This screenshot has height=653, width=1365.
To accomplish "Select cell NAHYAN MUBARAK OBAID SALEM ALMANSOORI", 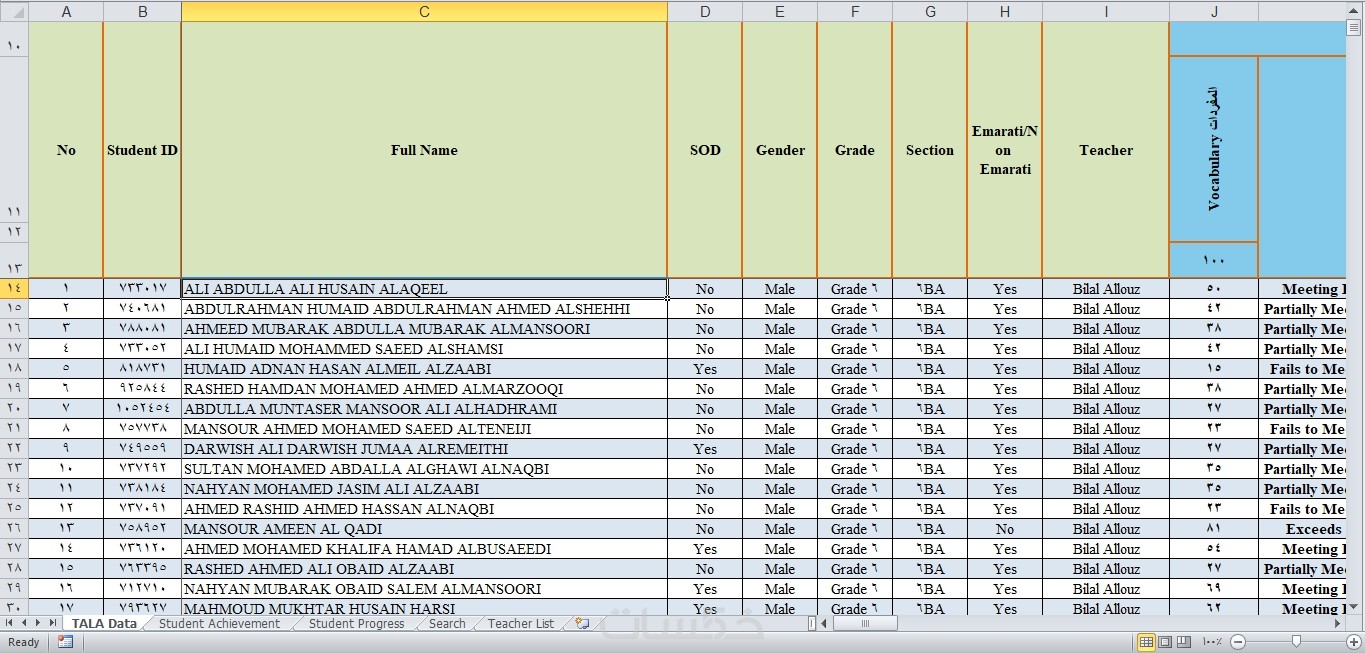I will [x=424, y=589].
